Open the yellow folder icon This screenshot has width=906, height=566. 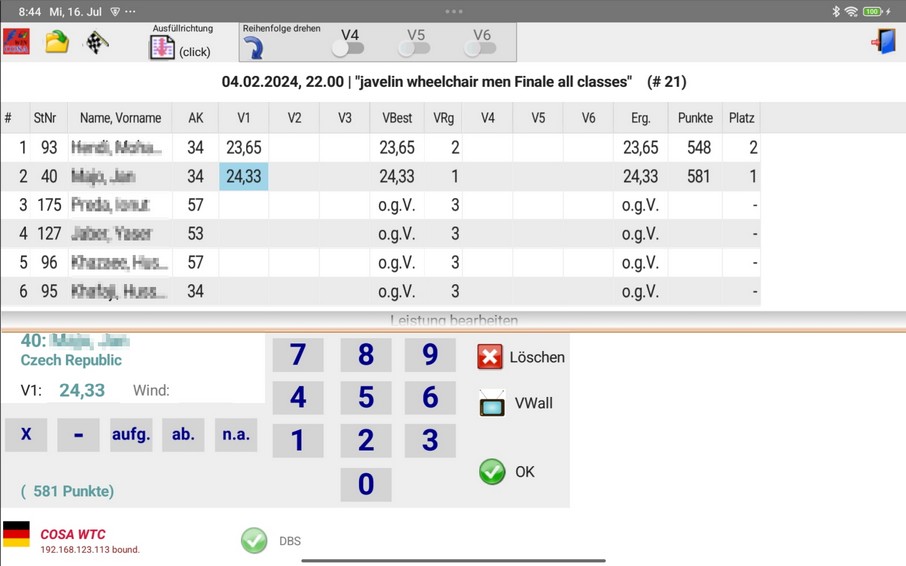coord(57,42)
